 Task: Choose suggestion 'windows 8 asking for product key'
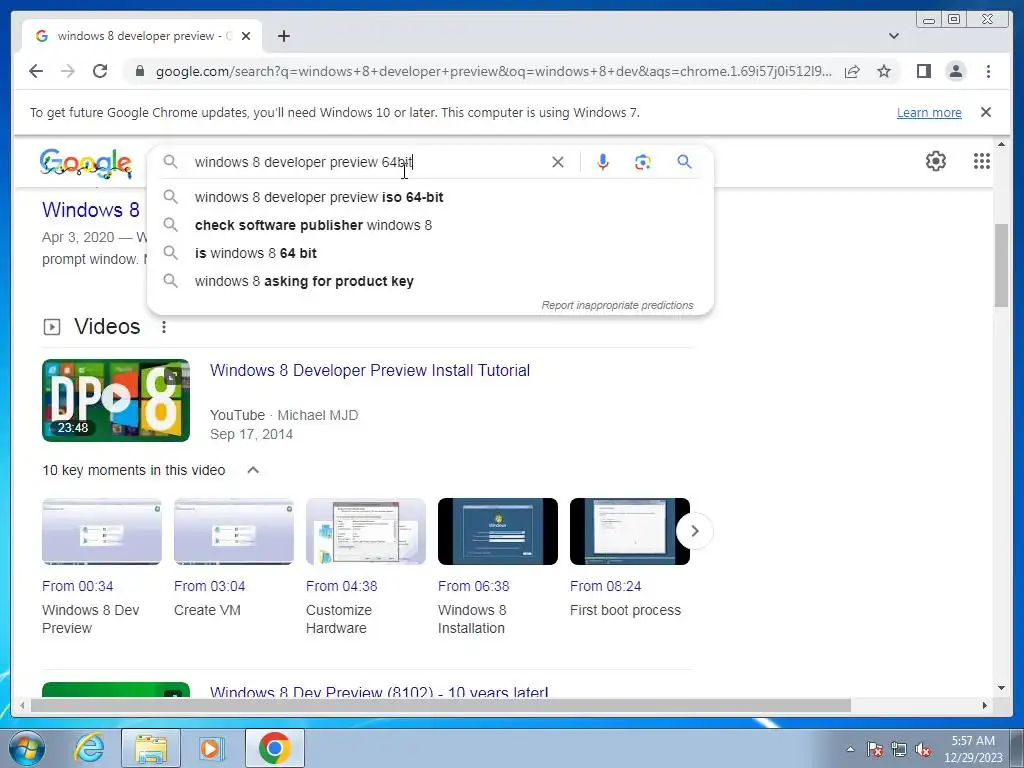coord(430,281)
